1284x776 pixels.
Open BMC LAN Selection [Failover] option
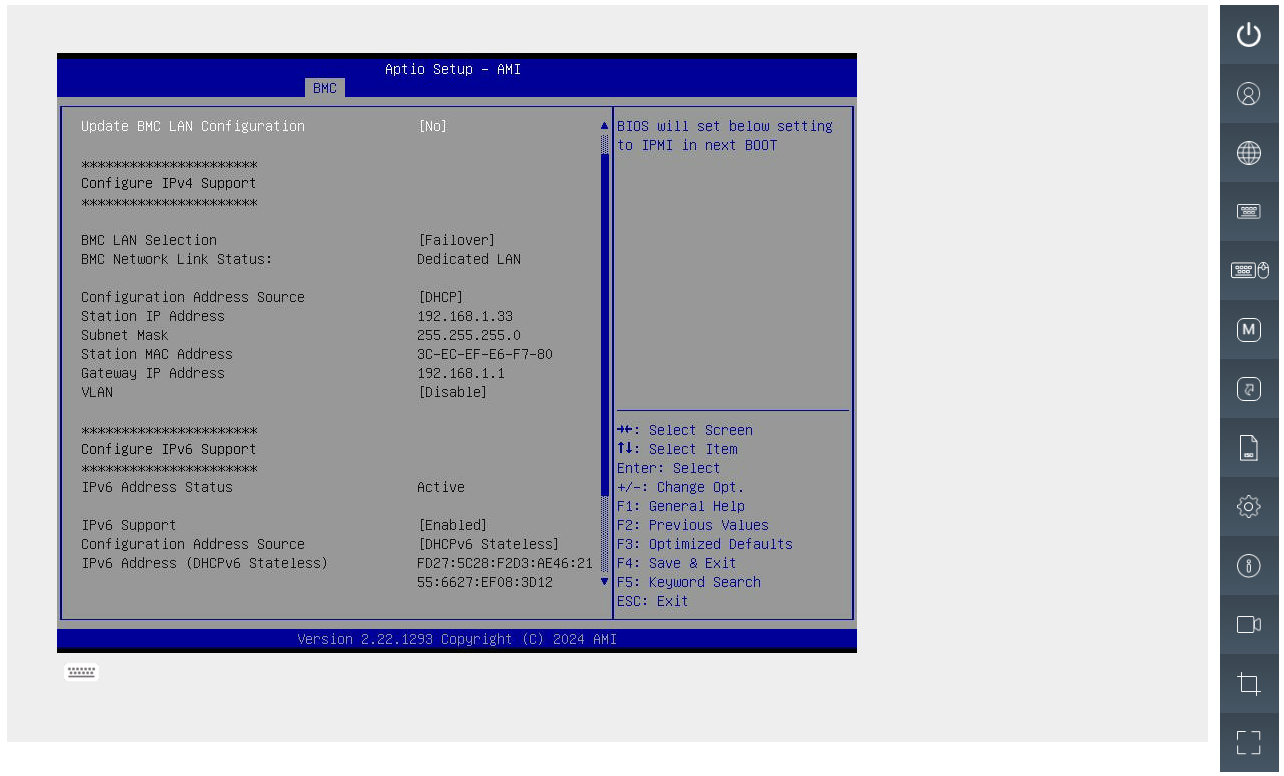[456, 240]
